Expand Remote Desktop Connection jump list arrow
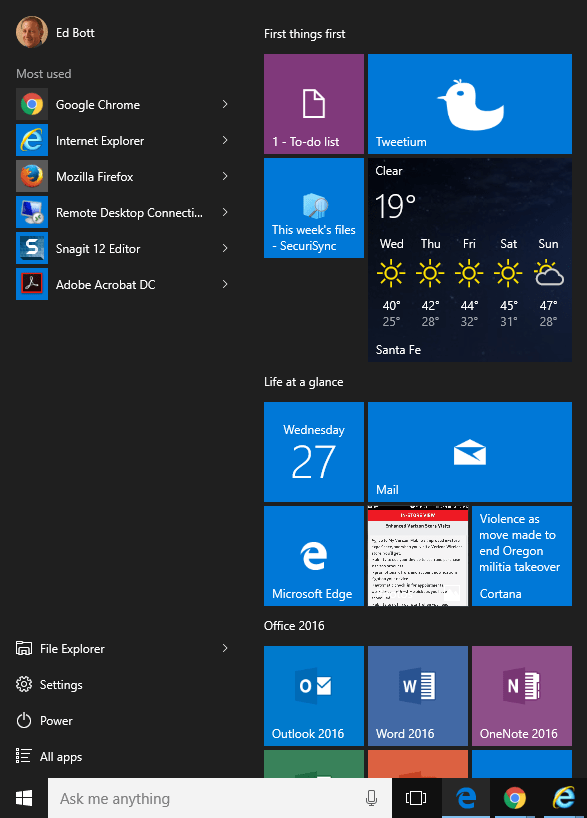Screen dimensions: 587x818 pos(225,212)
